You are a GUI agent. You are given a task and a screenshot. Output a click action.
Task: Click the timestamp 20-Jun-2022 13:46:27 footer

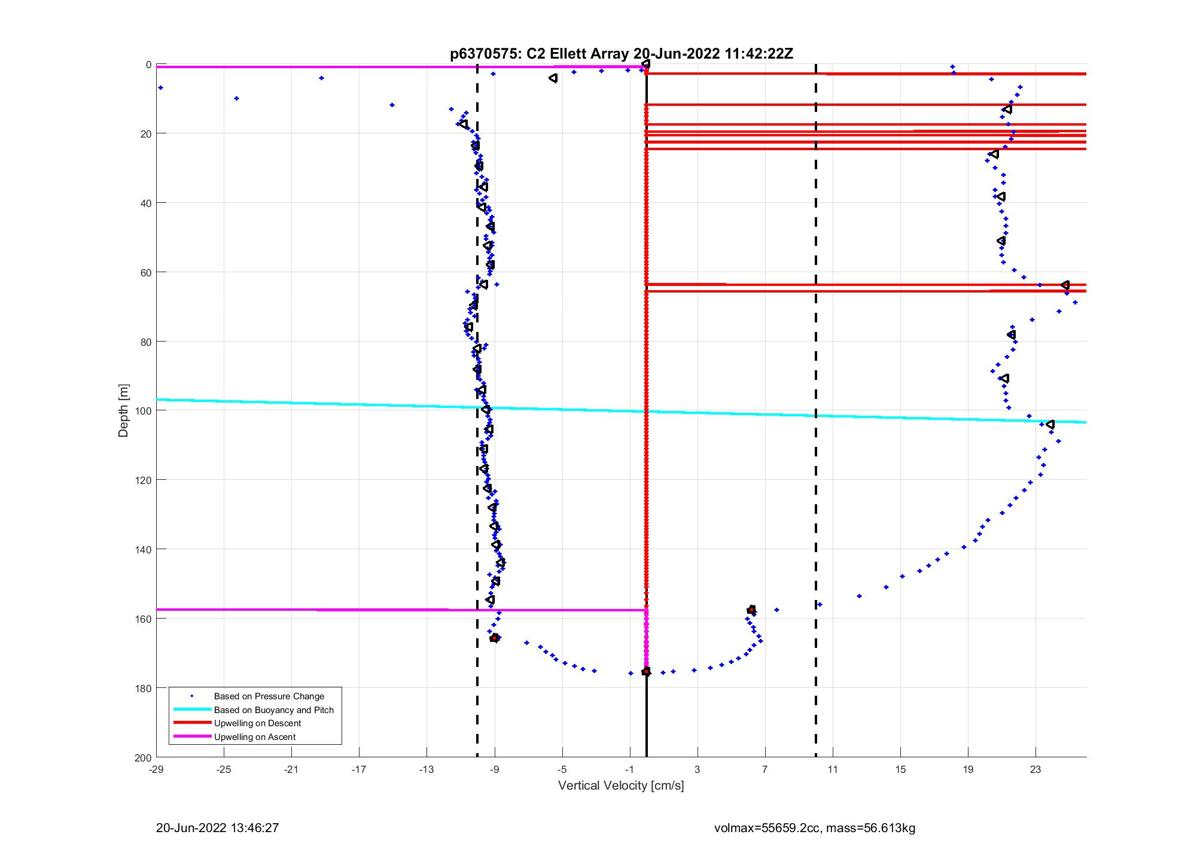217,829
